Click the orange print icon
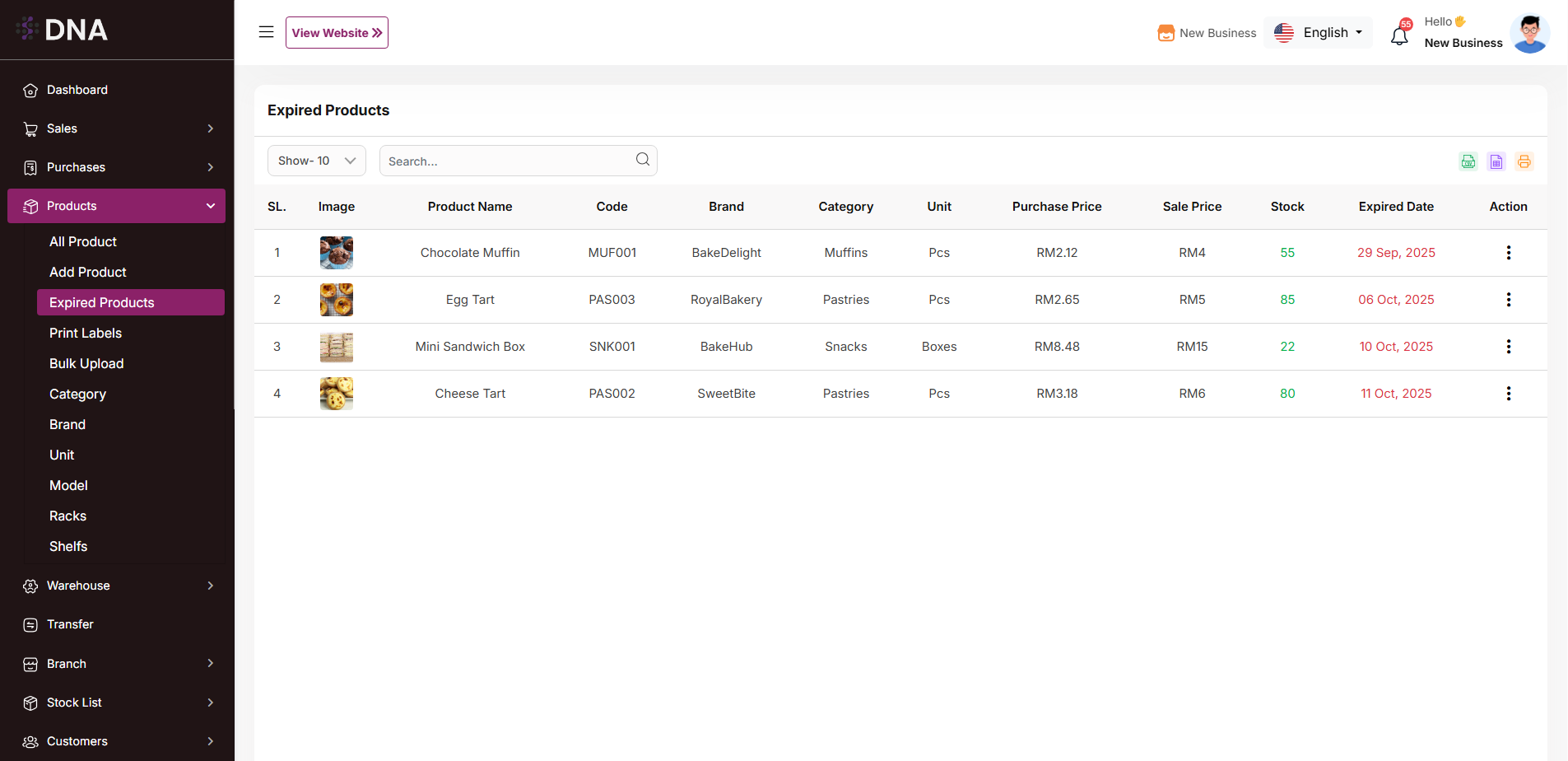 1524,161
